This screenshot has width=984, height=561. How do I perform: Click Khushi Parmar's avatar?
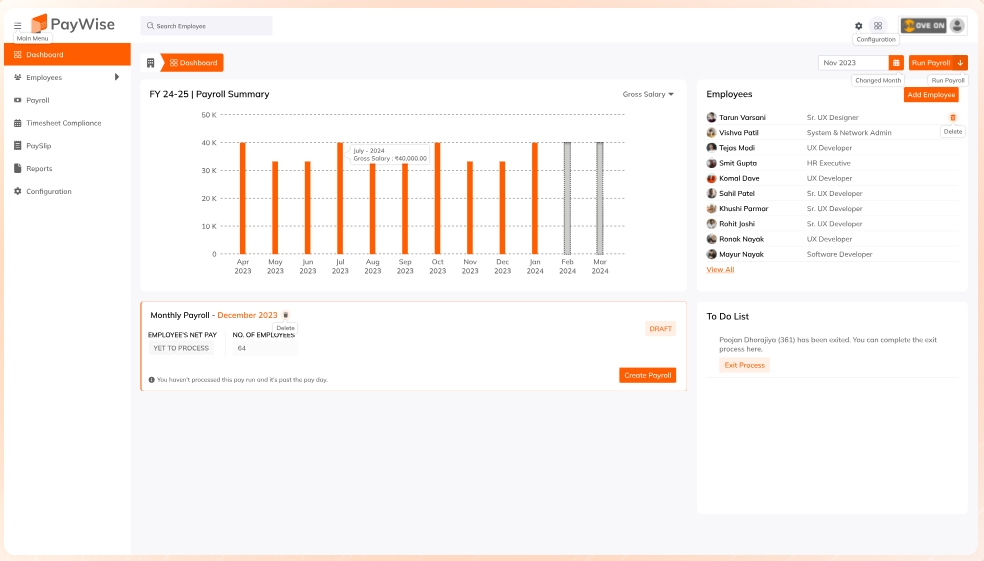click(711, 208)
